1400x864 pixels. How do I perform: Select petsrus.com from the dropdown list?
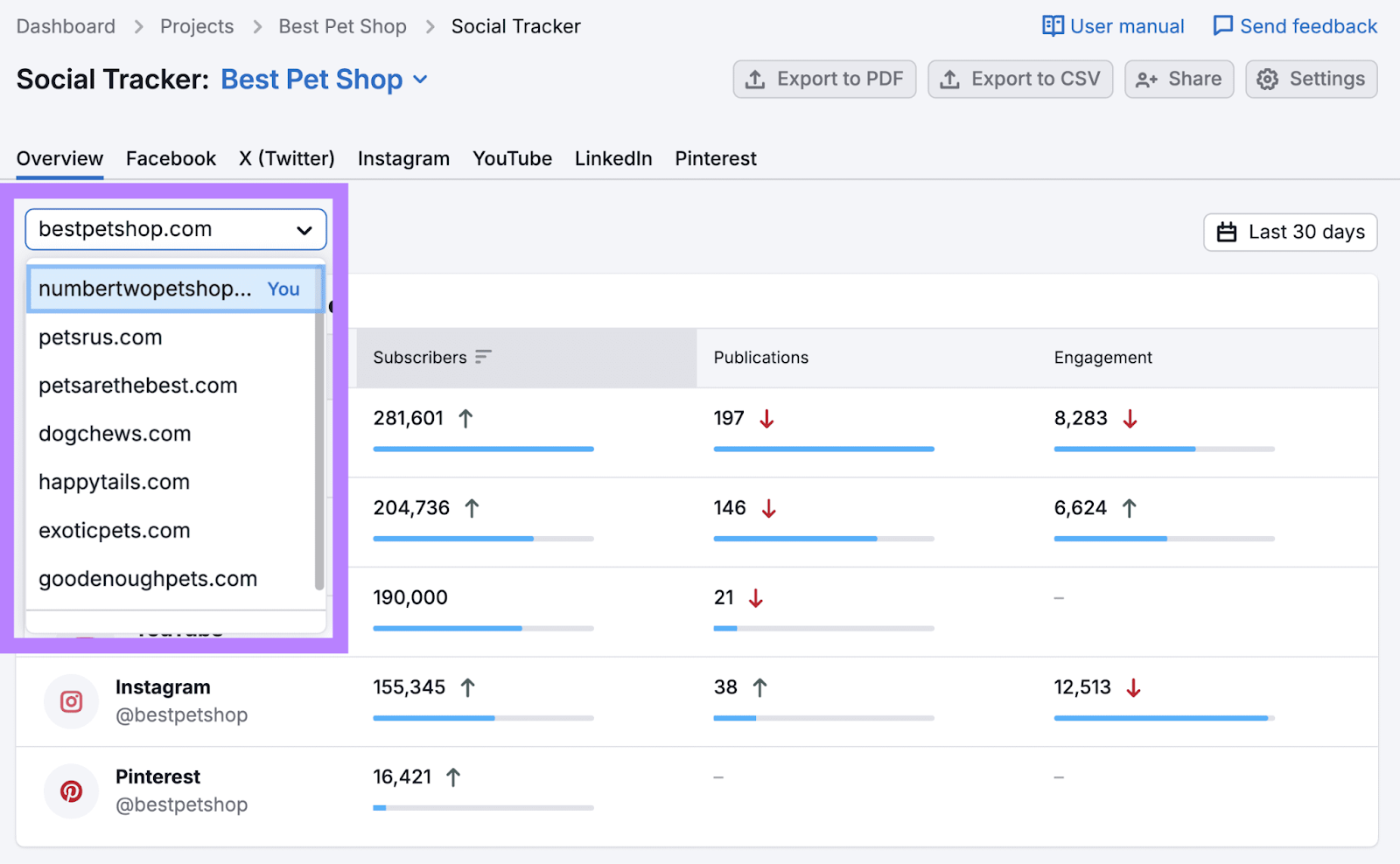[x=100, y=337]
